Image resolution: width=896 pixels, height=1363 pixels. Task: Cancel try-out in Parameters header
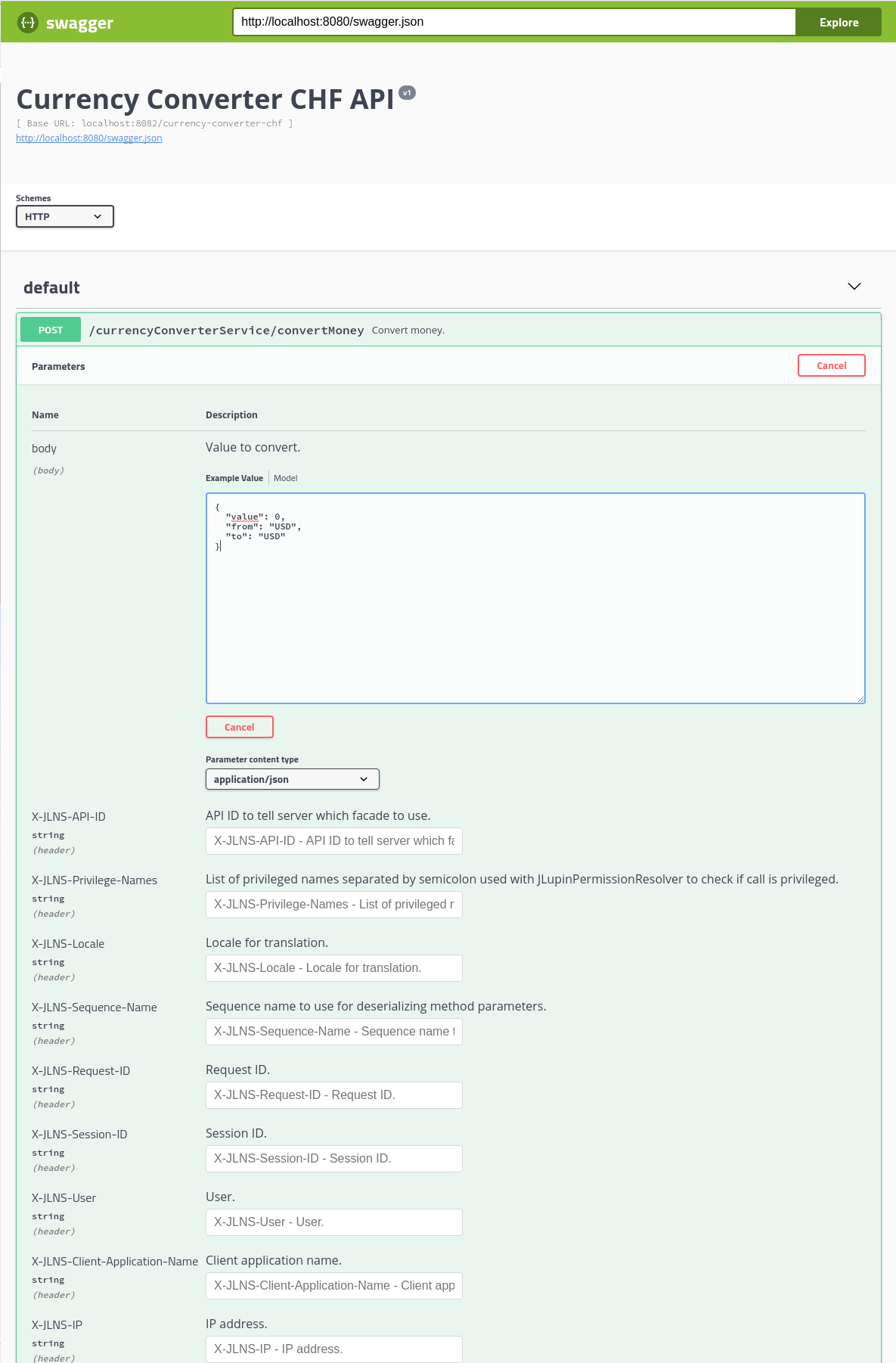tap(831, 365)
